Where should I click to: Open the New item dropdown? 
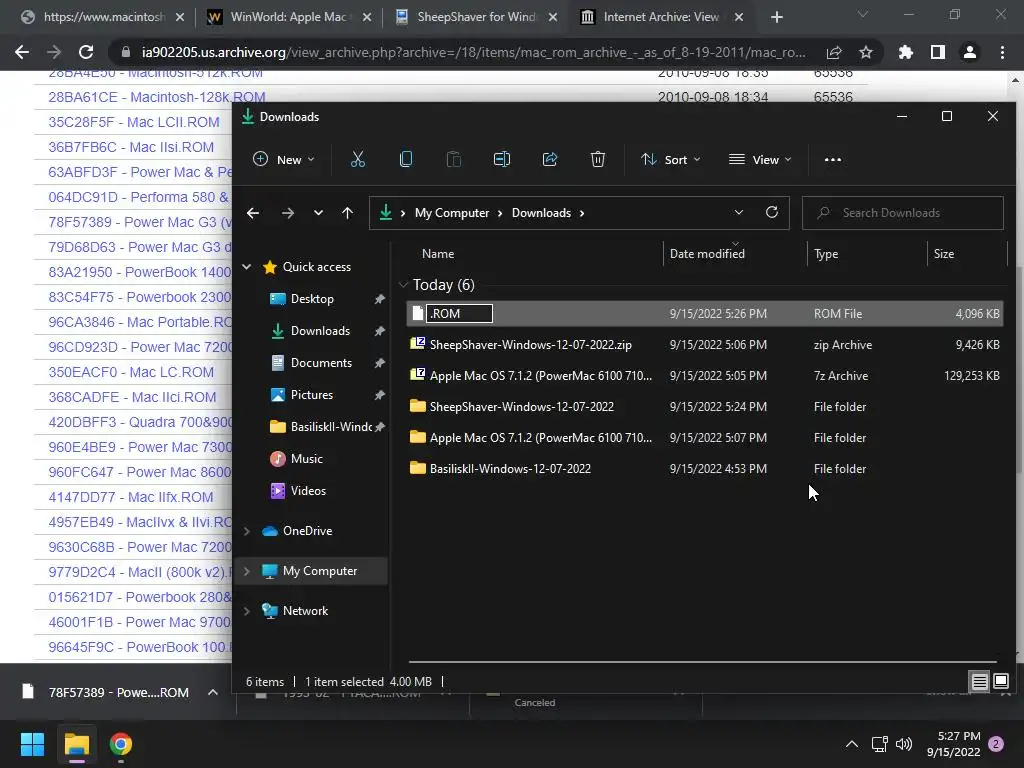(x=283, y=159)
